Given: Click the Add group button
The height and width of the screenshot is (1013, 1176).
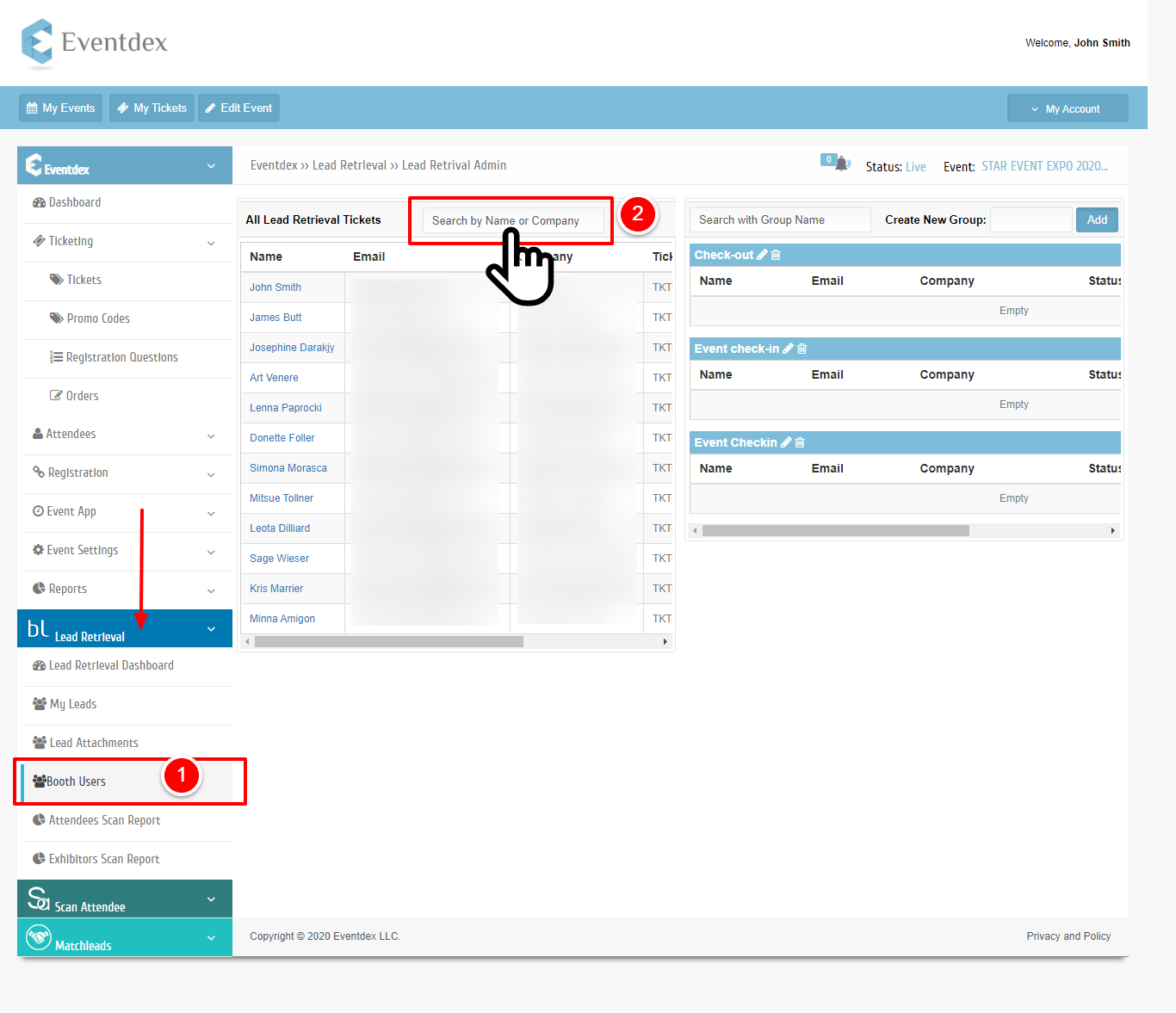Looking at the screenshot, I should click(x=1097, y=219).
